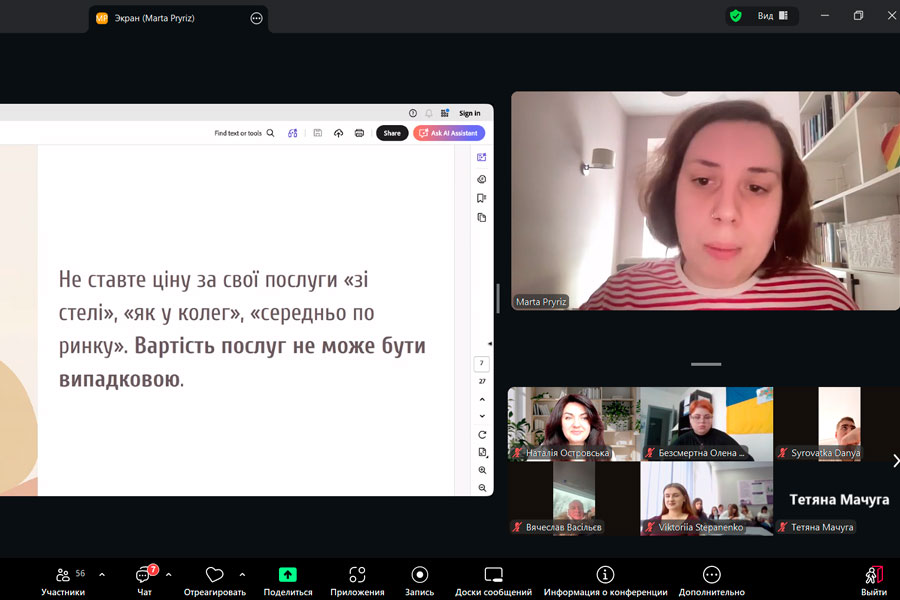Click the Save floppy disk icon in Acrobat
The width and height of the screenshot is (900, 600).
pos(317,133)
